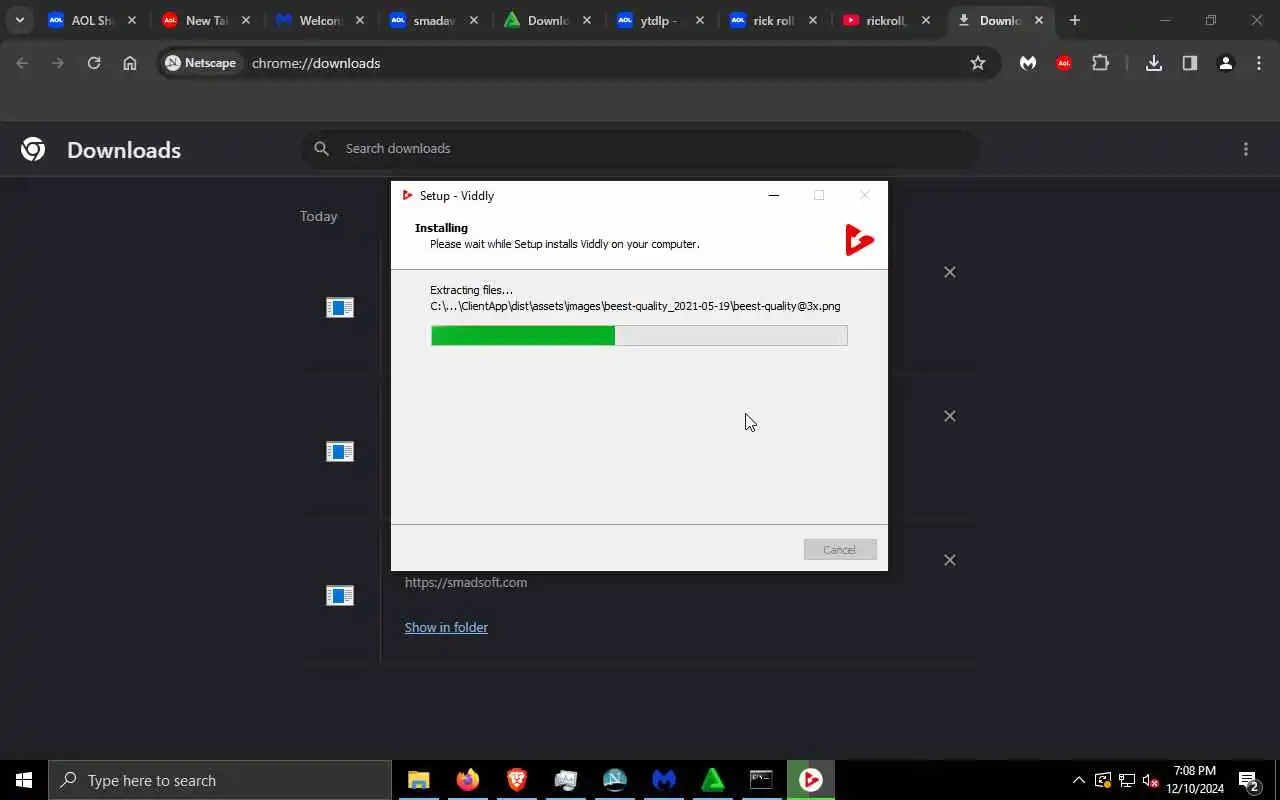Click the Netscape site info chip

(x=201, y=63)
